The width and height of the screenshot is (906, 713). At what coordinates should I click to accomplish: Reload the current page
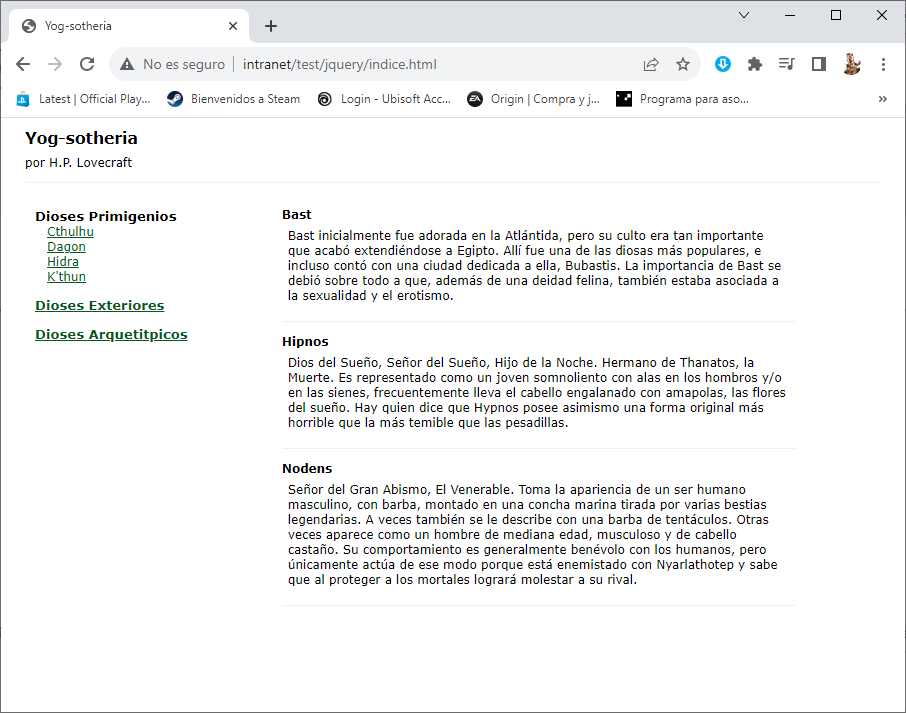[x=87, y=64]
